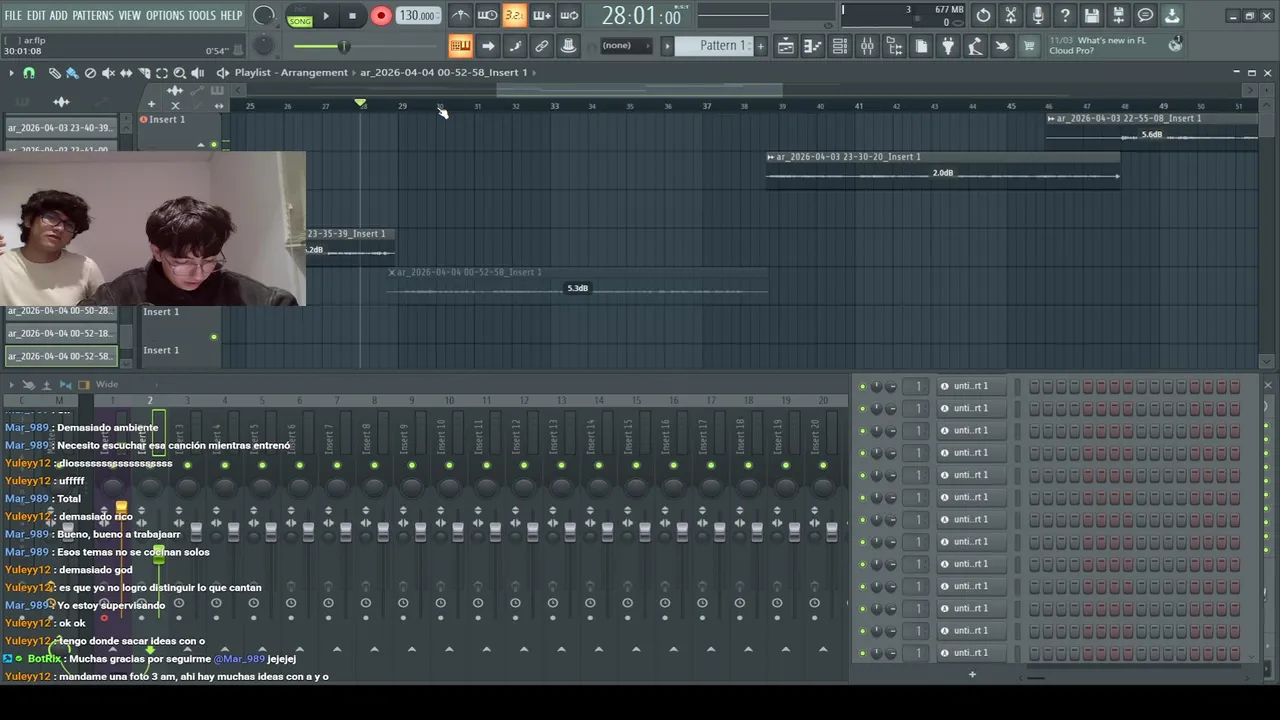
Task: Open the speech bubble chat icon
Action: click(1146, 15)
